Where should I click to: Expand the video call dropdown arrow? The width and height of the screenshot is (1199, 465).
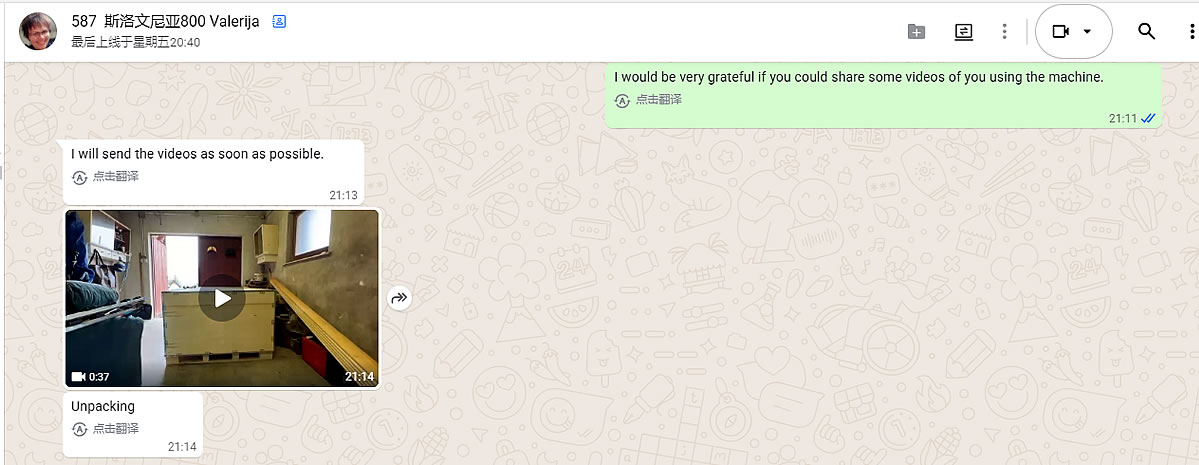tap(1087, 31)
